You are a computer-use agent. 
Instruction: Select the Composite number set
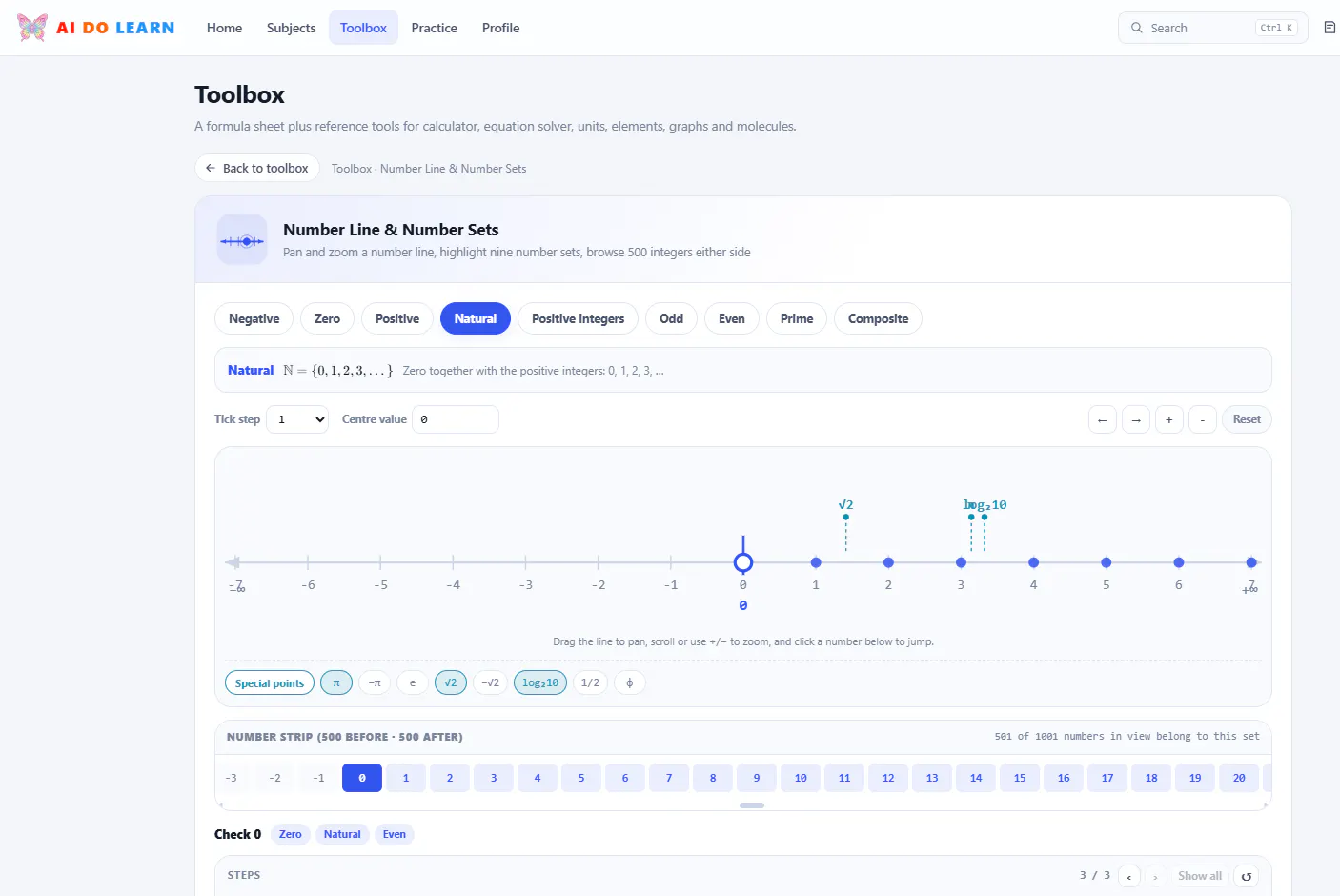pyautogui.click(x=878, y=318)
